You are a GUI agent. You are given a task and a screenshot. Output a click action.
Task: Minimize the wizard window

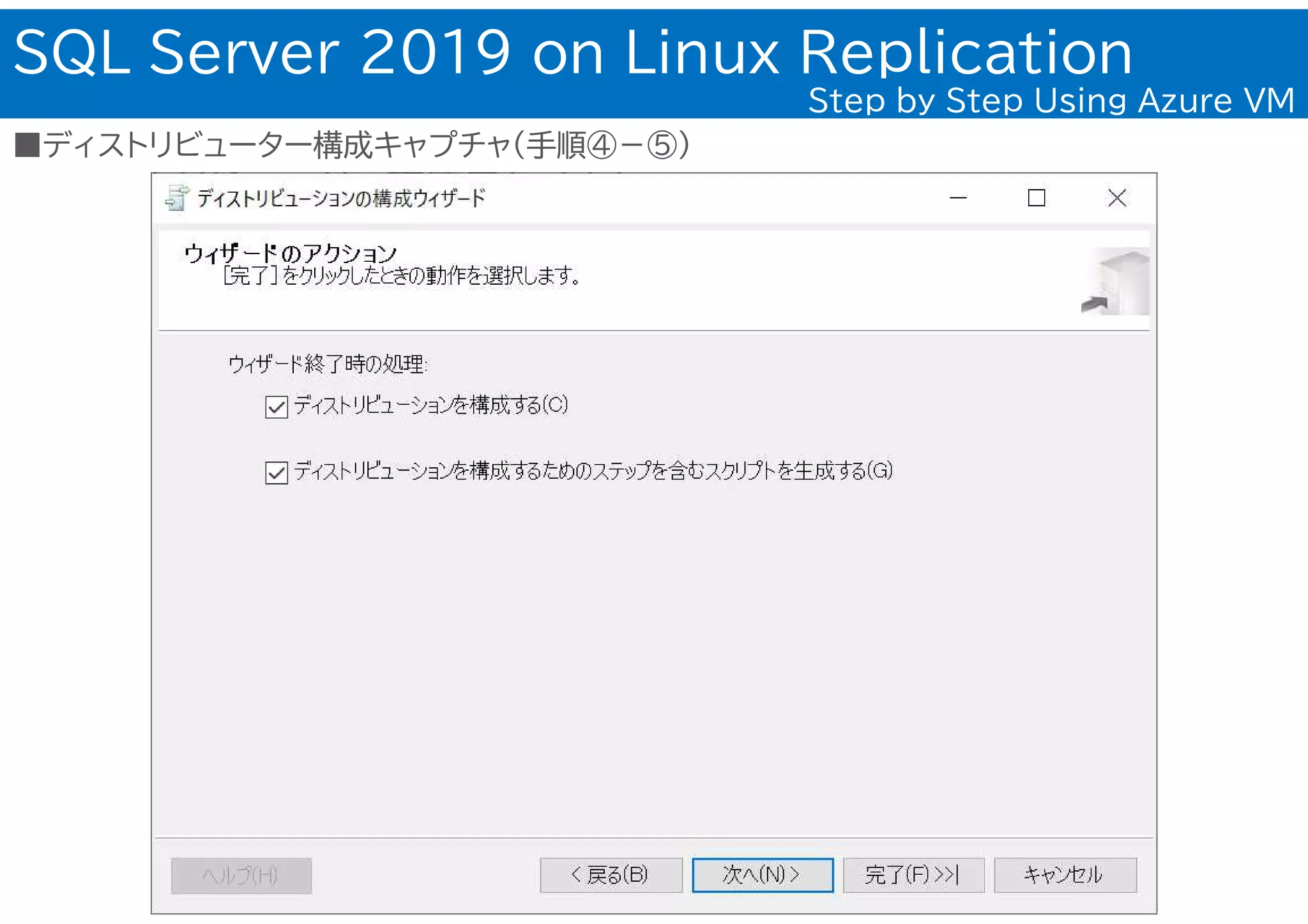pos(958,198)
